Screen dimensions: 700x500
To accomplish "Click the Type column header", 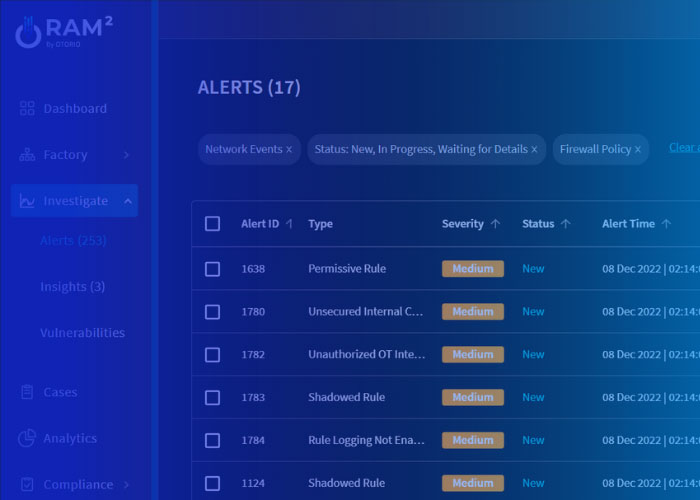I will [x=321, y=224].
